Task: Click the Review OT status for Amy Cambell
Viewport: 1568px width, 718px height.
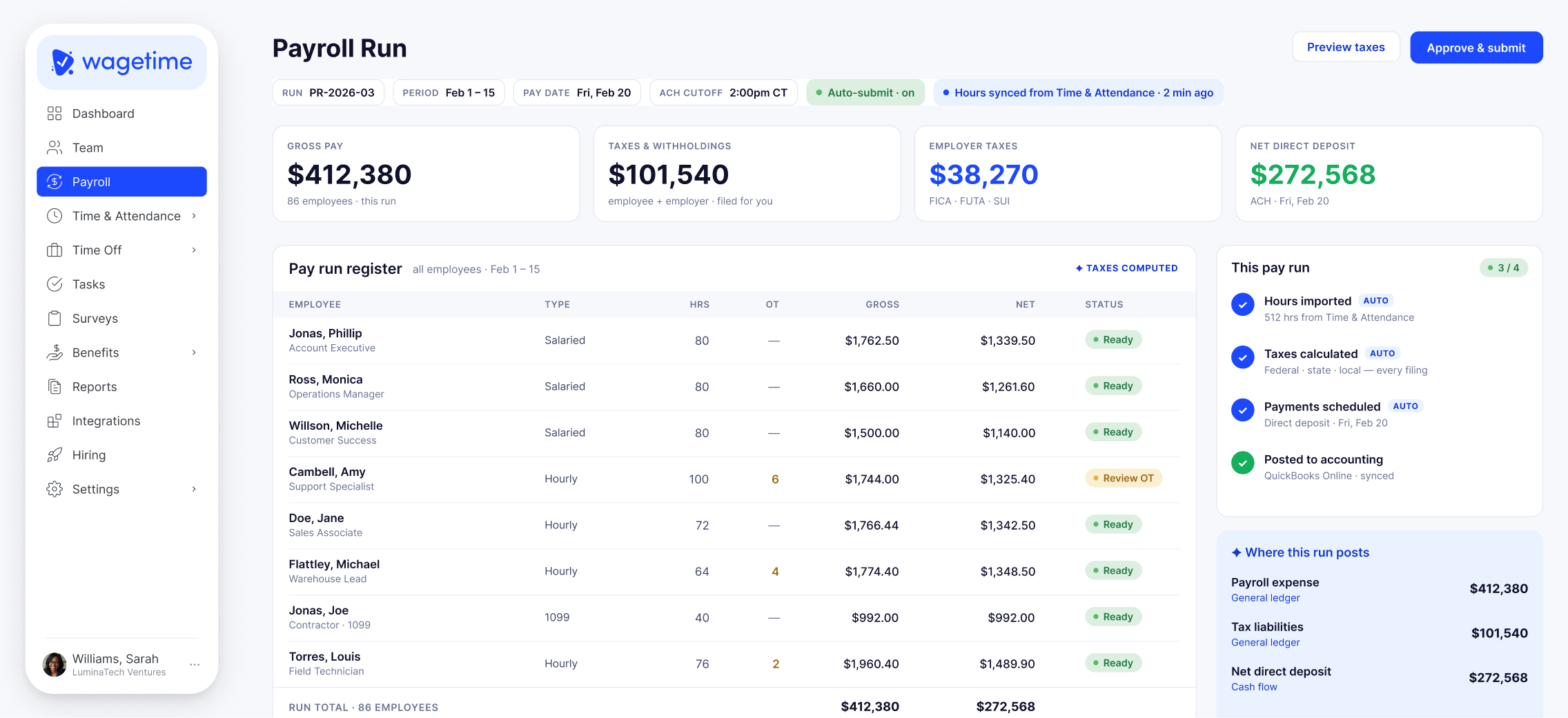Action: point(1124,478)
